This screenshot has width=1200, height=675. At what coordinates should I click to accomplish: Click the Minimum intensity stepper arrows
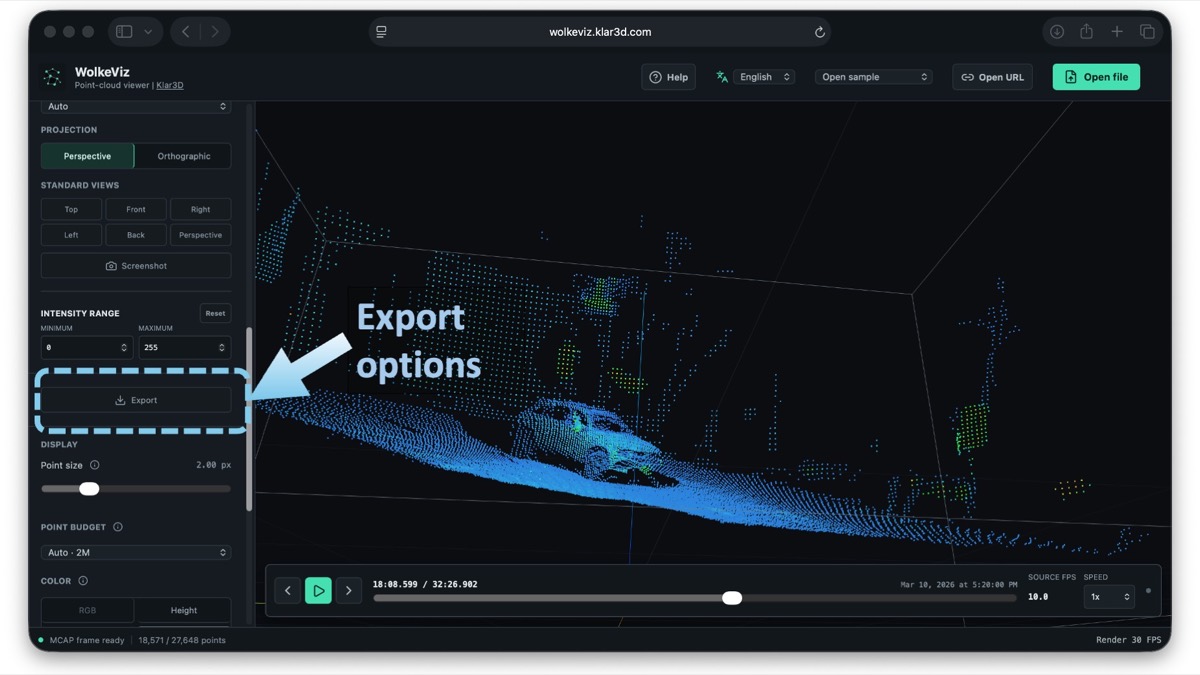(124, 347)
